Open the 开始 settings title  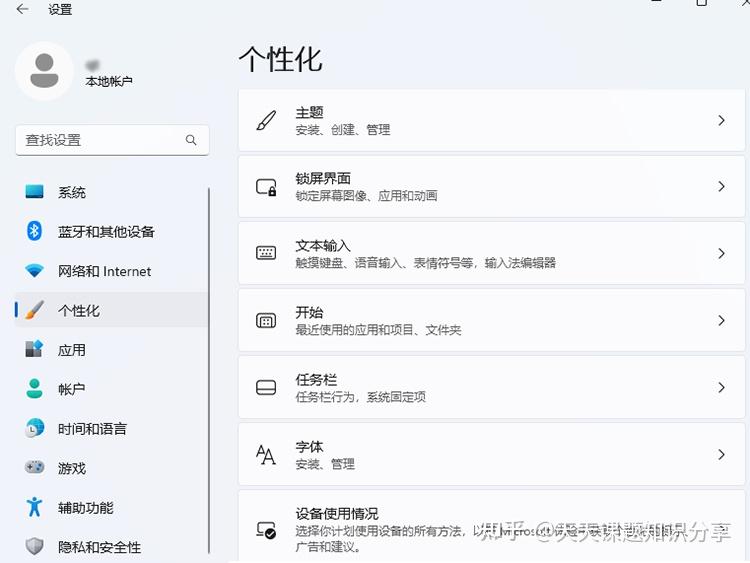pos(309,312)
